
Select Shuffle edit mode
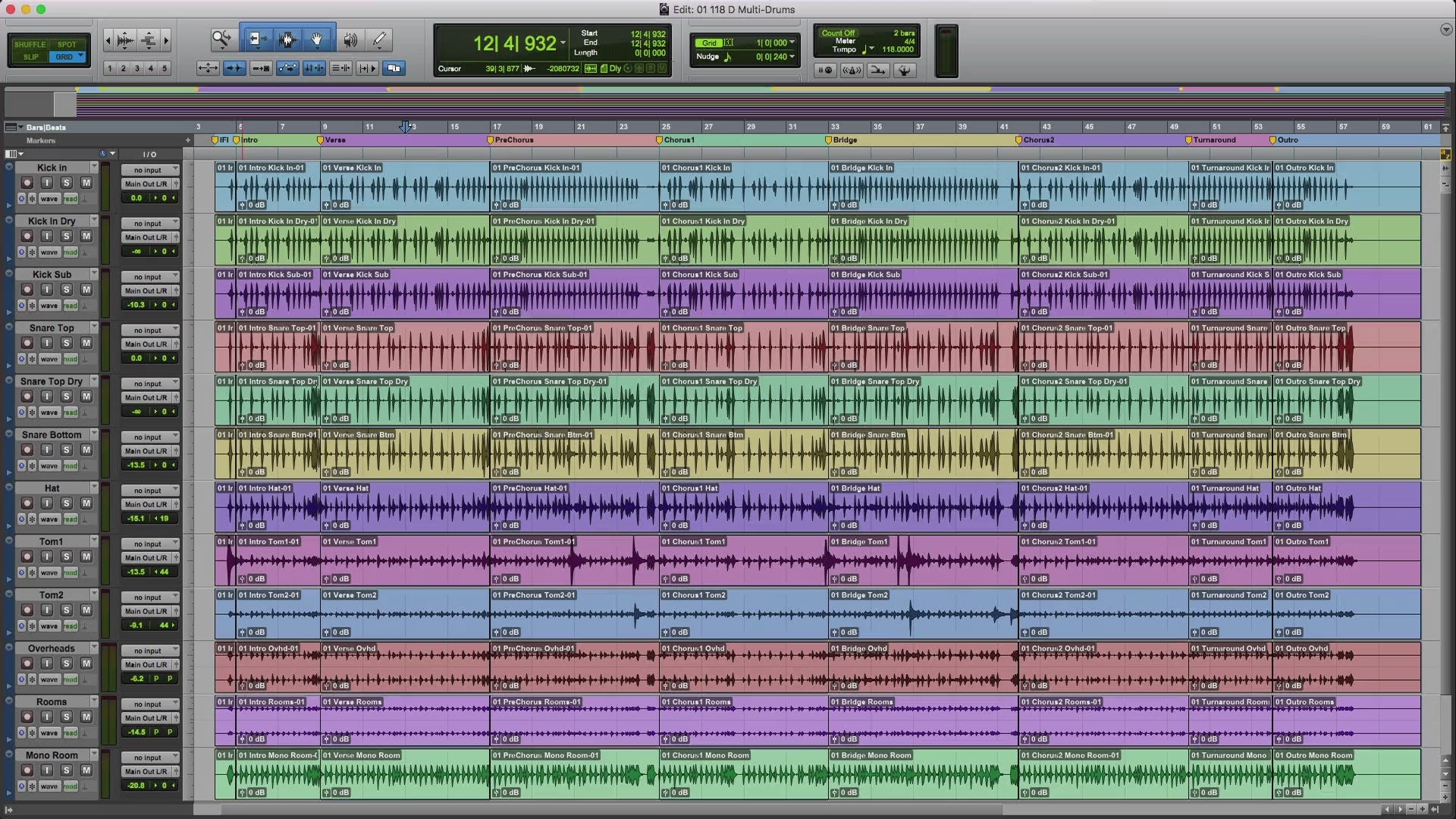[x=30, y=44]
